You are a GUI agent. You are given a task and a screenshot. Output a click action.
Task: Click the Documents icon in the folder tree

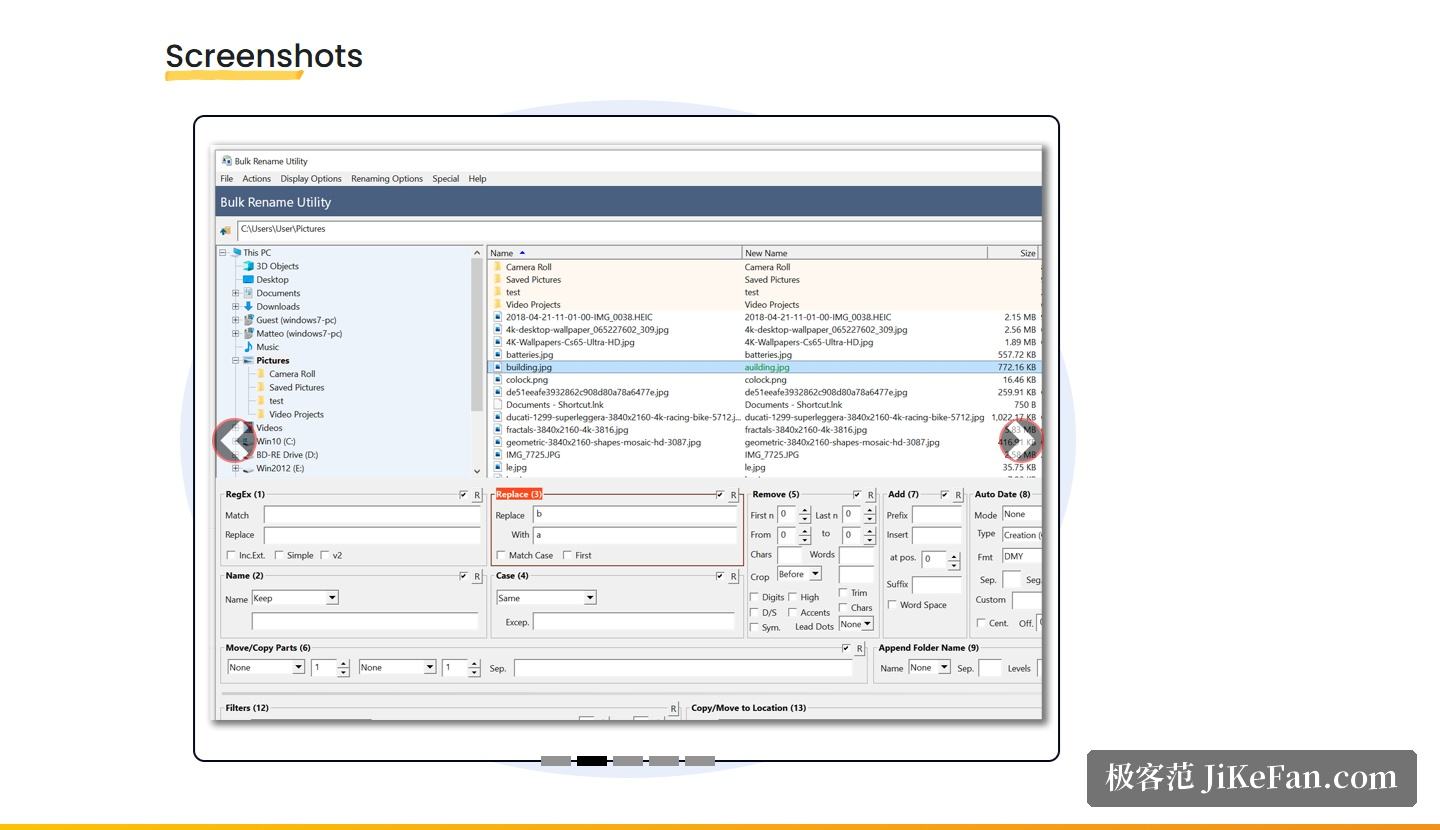point(248,293)
